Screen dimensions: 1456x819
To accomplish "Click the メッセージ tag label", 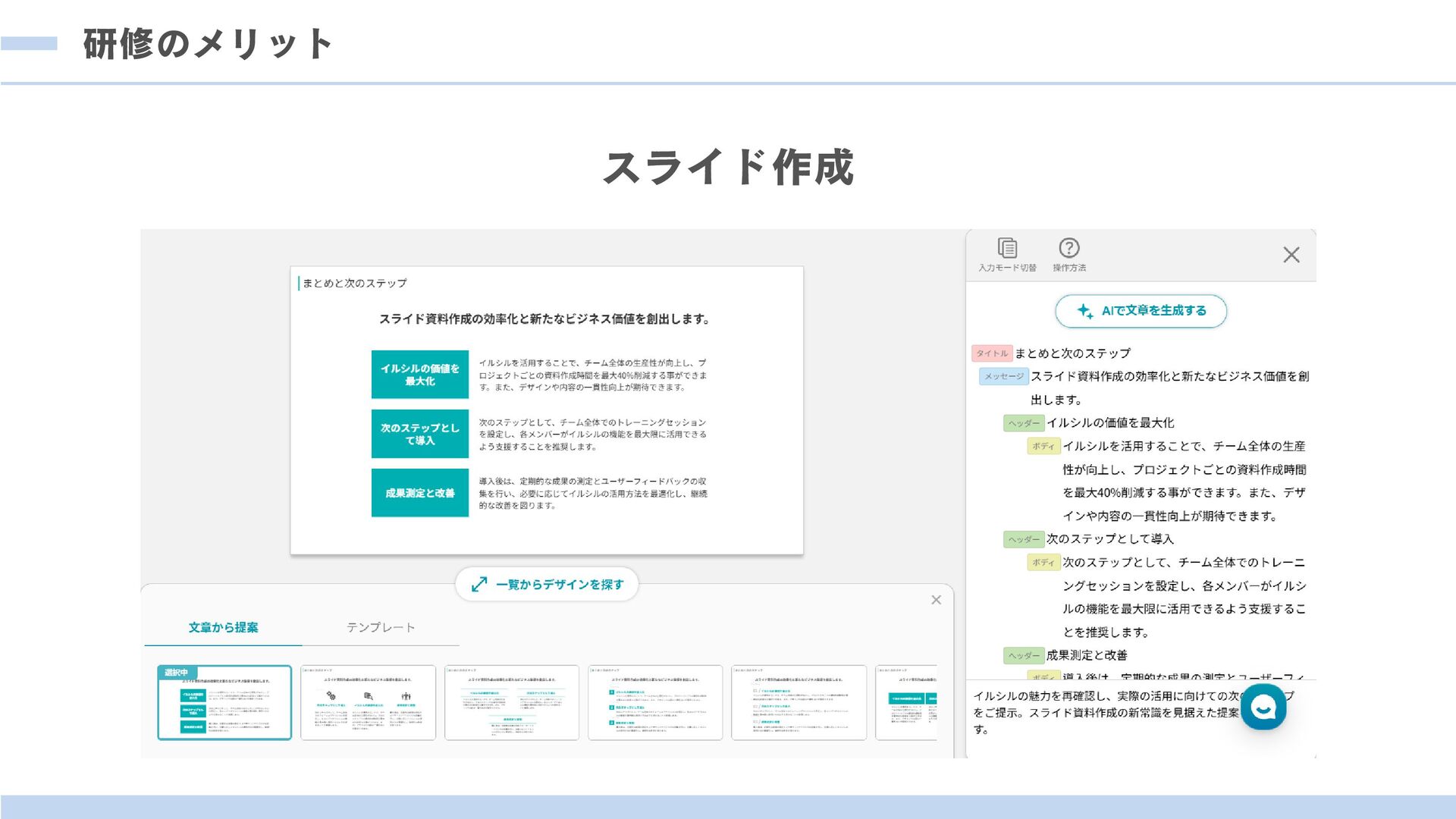I will pos(1004,376).
